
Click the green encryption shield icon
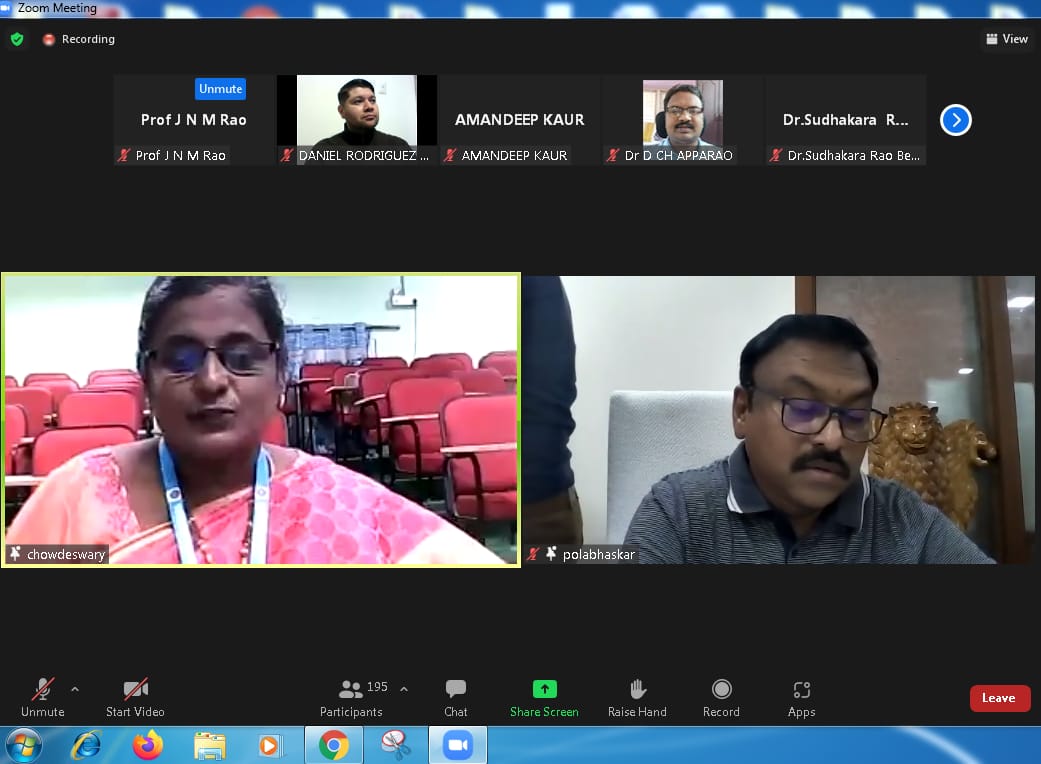coord(17,39)
